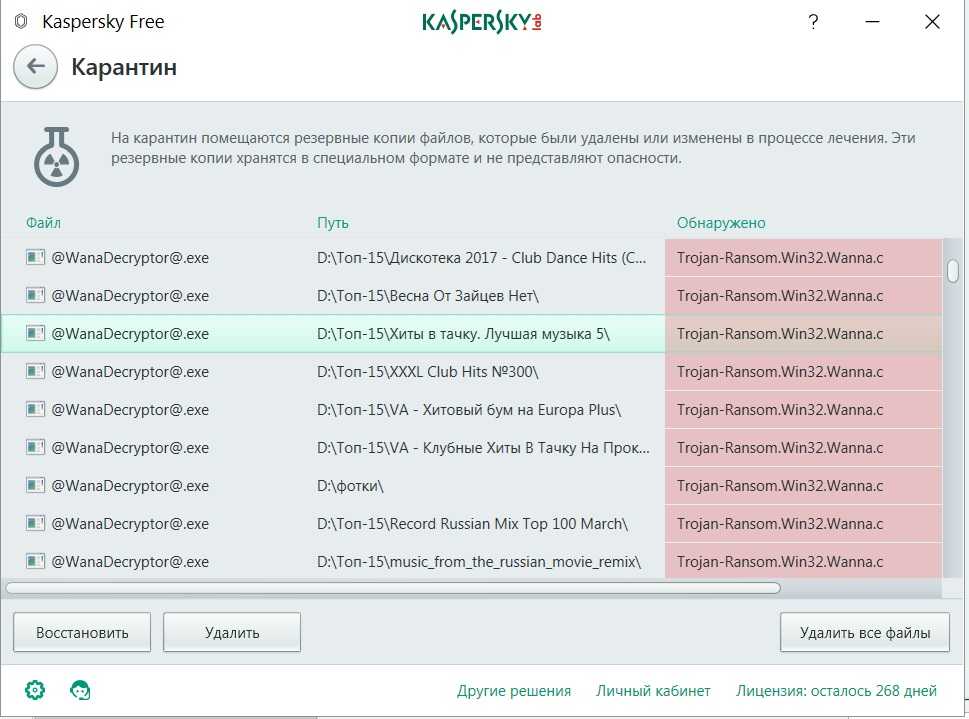Click file icon in D:\фотки row

pos(35,485)
